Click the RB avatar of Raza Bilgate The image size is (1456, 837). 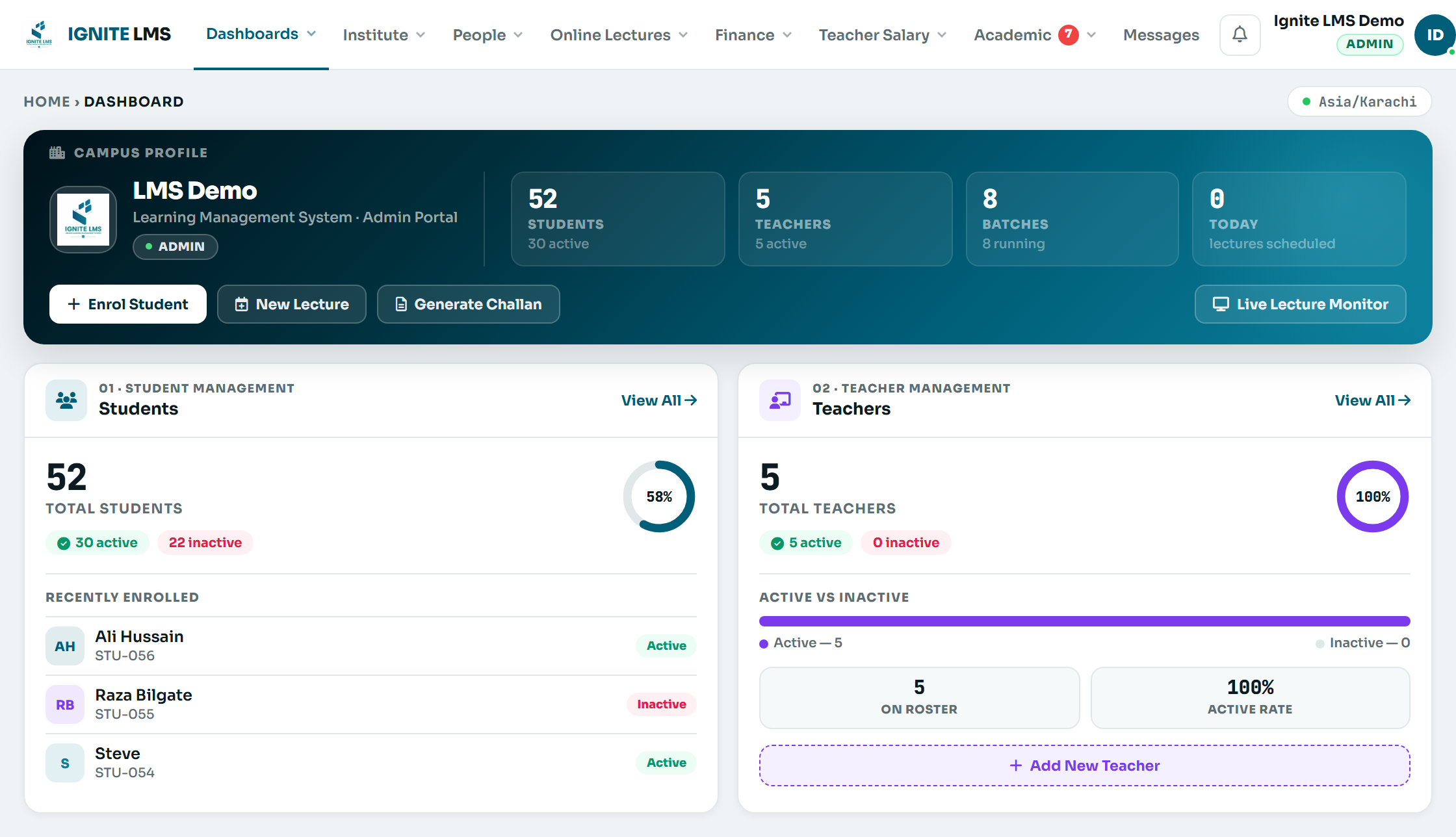pyautogui.click(x=65, y=704)
